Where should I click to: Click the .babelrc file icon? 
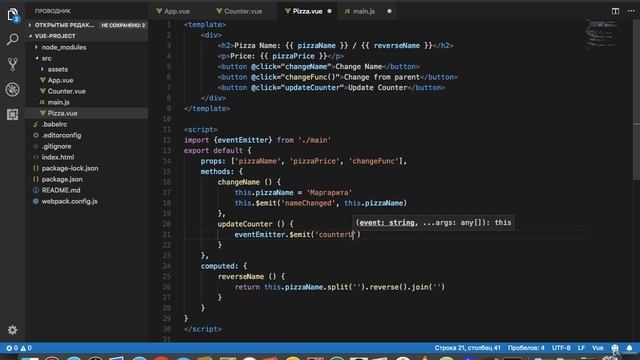pyautogui.click(x=36, y=124)
